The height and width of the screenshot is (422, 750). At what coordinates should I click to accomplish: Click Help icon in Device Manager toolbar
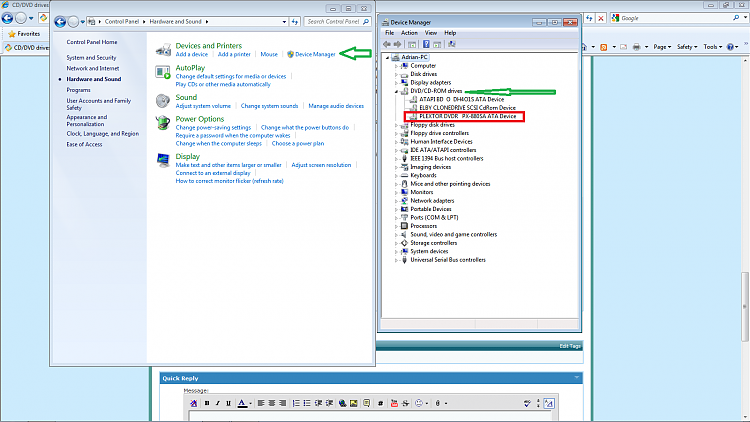pos(426,44)
